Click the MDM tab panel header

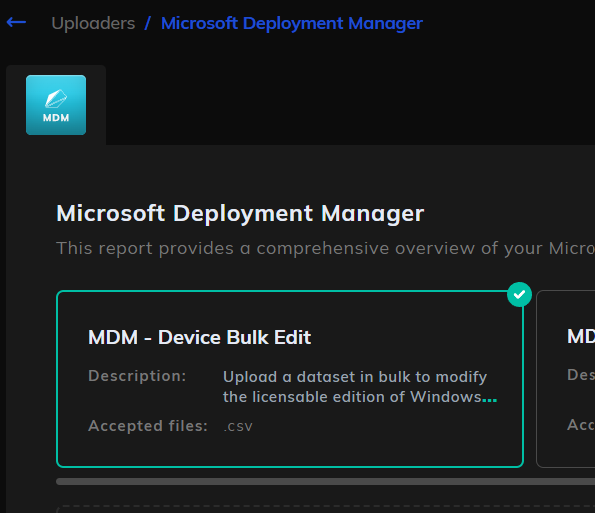(56, 105)
